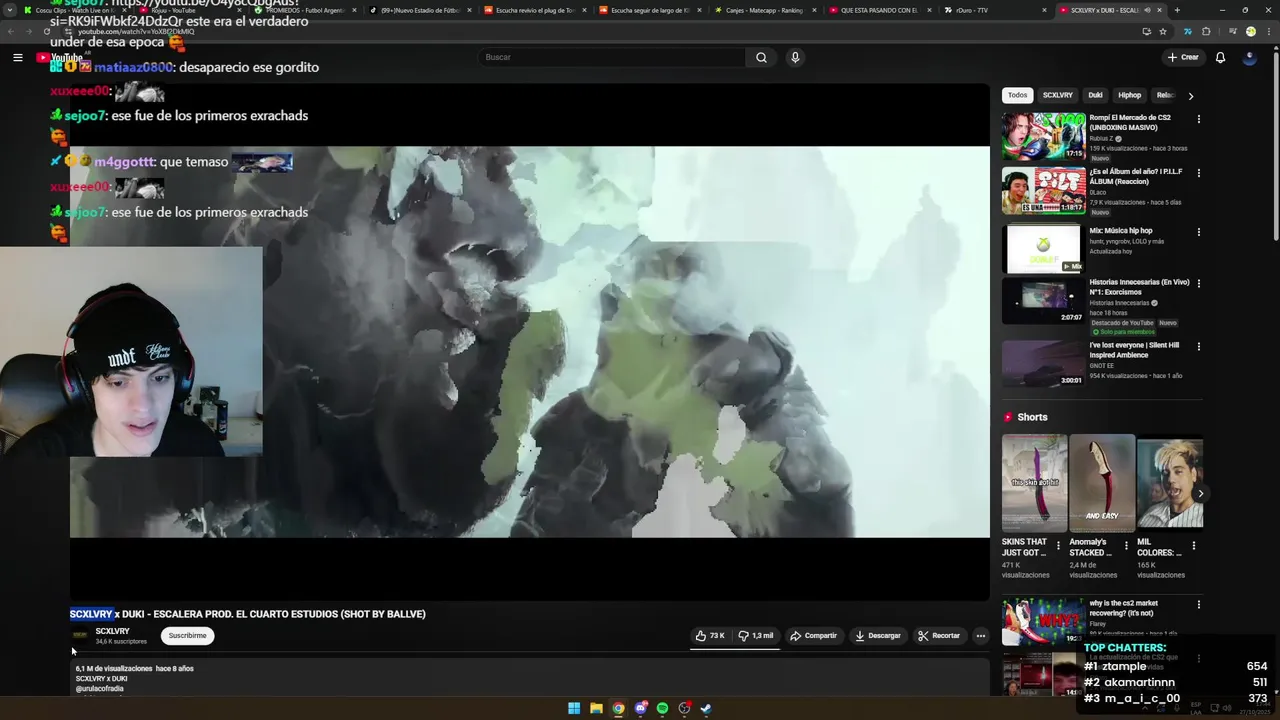This screenshot has height=720, width=1280.
Task: Open the YouTube hamburger guide menu
Action: (x=17, y=57)
